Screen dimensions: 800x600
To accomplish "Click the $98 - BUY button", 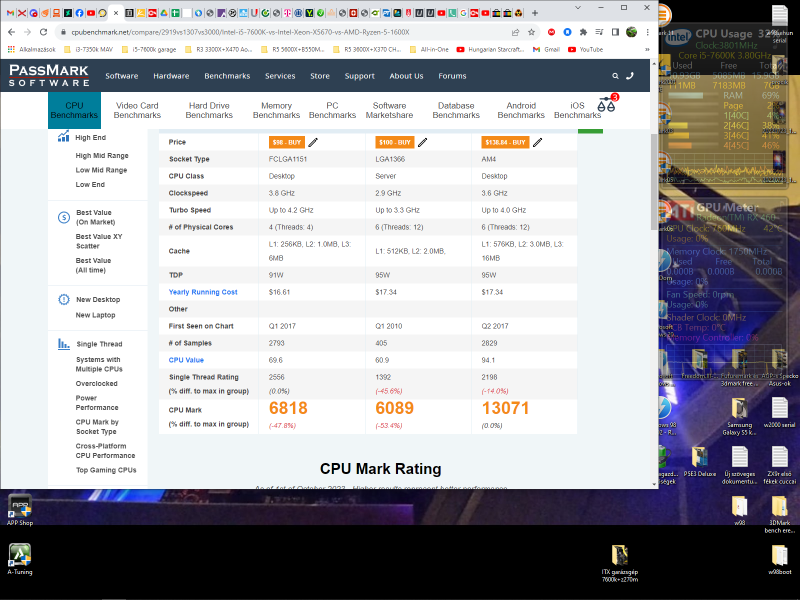I will click(287, 142).
